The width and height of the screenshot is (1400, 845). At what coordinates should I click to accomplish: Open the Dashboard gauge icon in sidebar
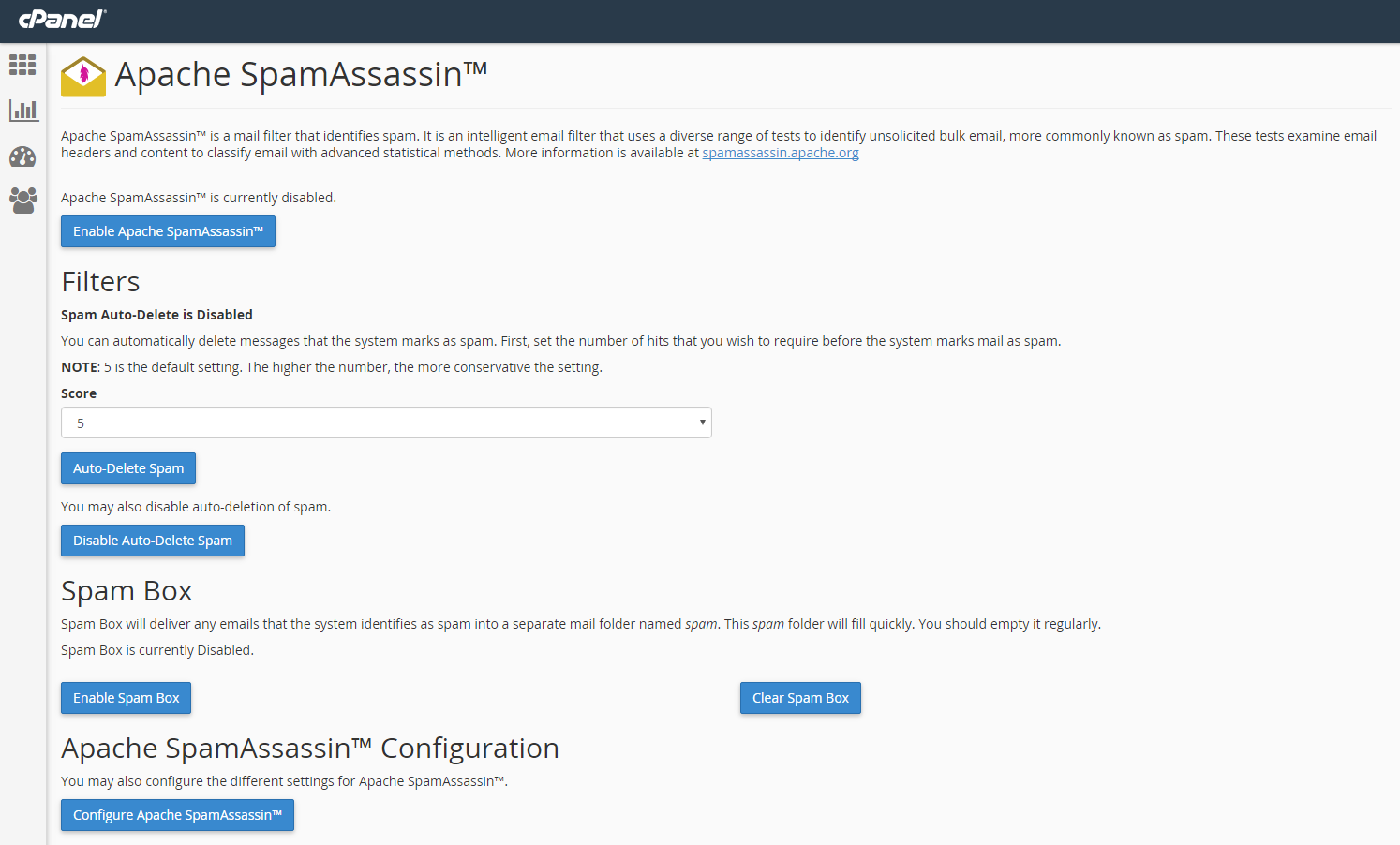(x=22, y=156)
